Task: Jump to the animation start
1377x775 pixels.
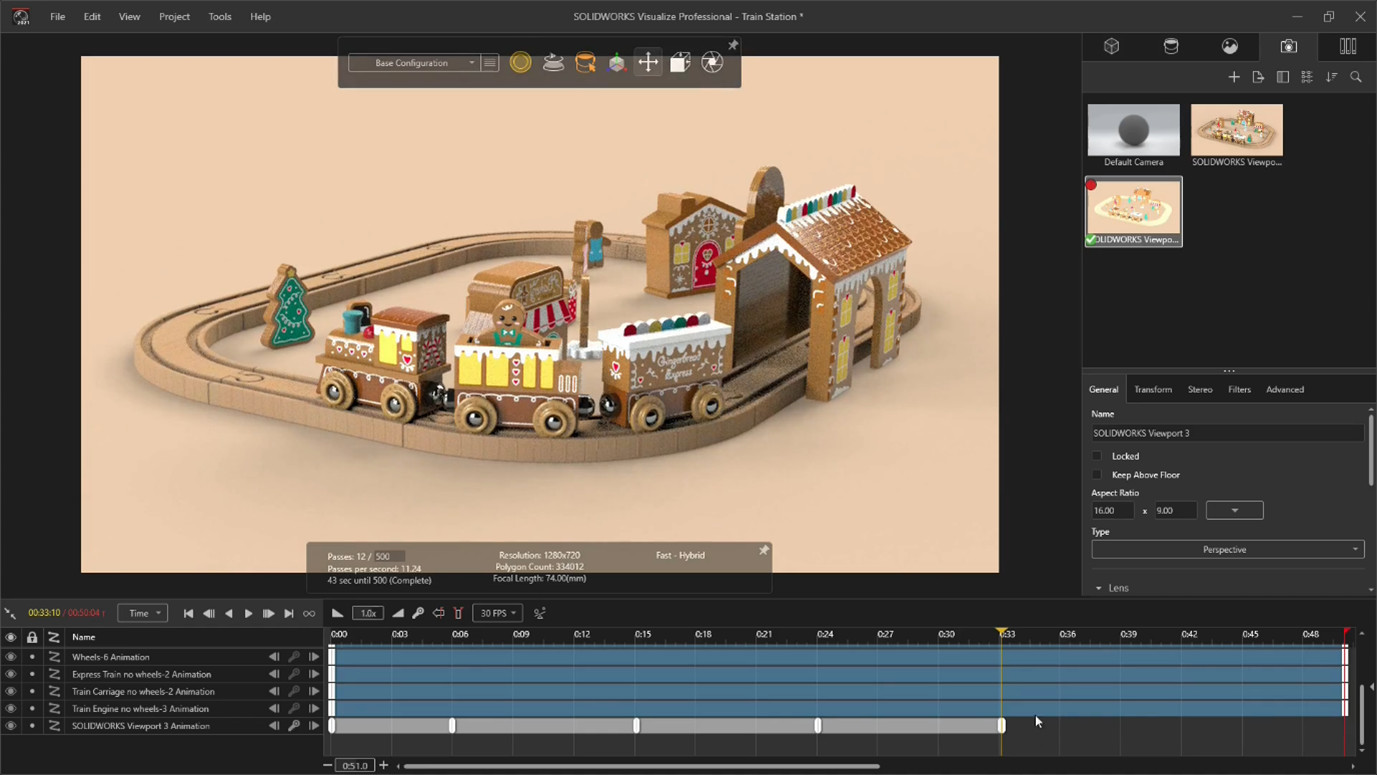Action: point(188,614)
